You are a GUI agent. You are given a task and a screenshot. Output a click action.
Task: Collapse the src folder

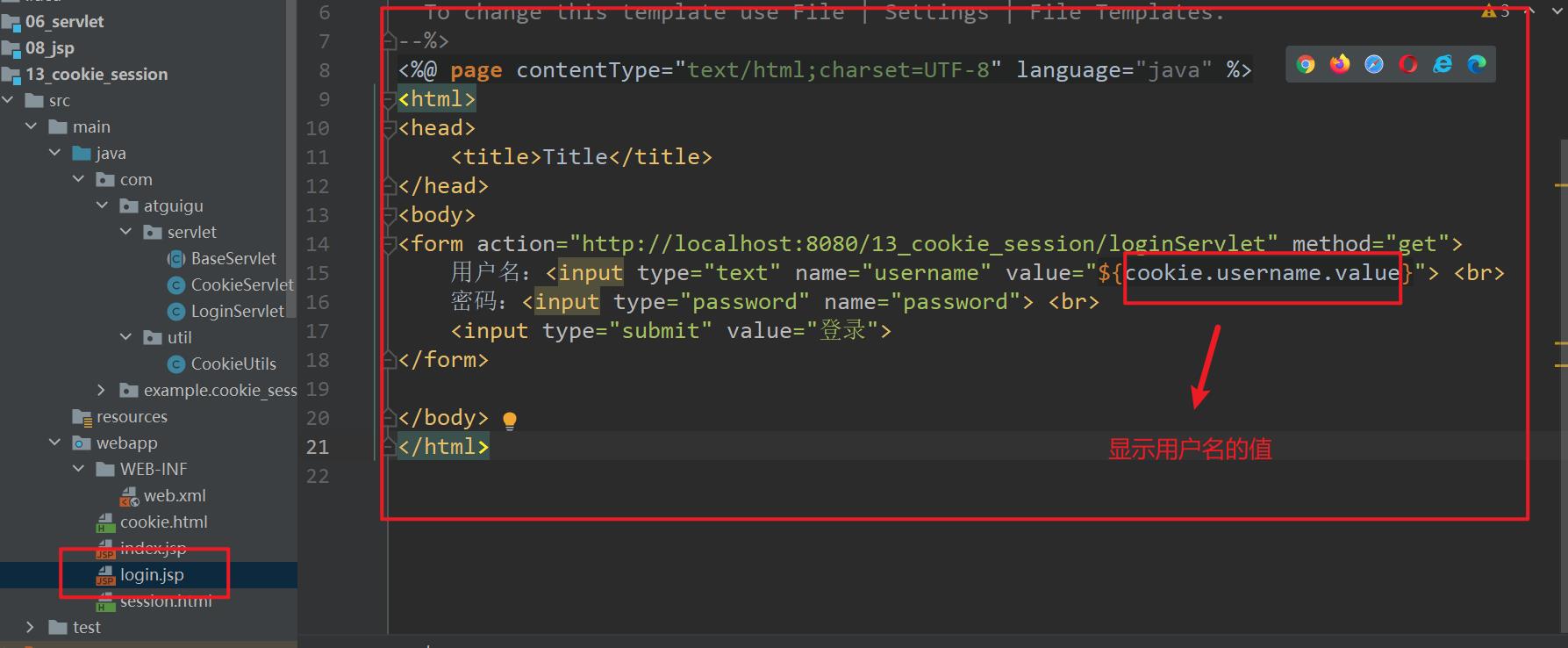[8, 100]
